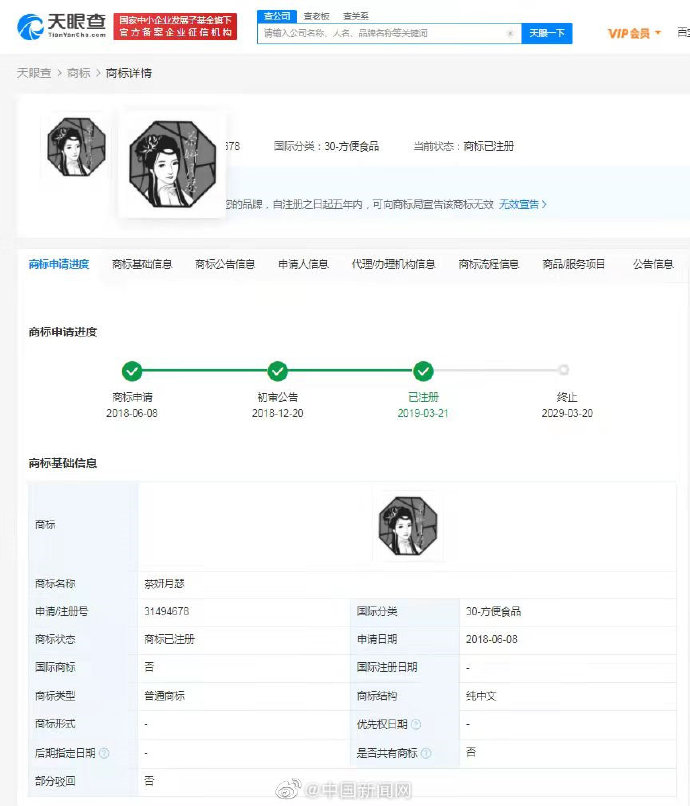Click the help icon beside 优先权日期

(x=416, y=724)
